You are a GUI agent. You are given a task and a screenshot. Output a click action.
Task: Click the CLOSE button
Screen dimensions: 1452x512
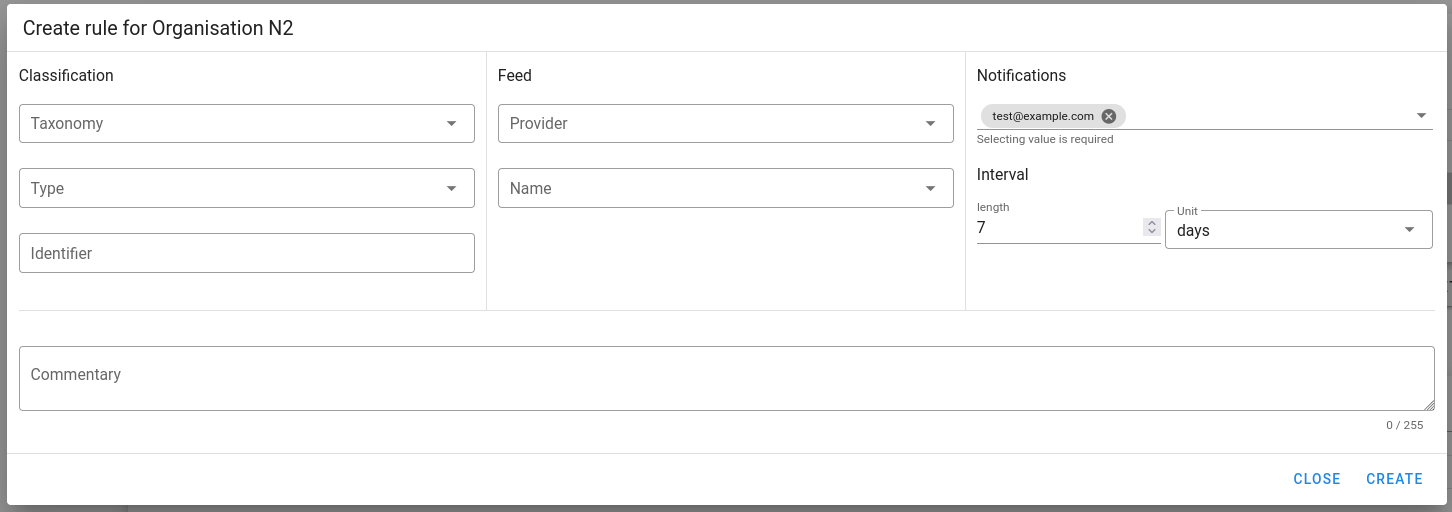1317,479
